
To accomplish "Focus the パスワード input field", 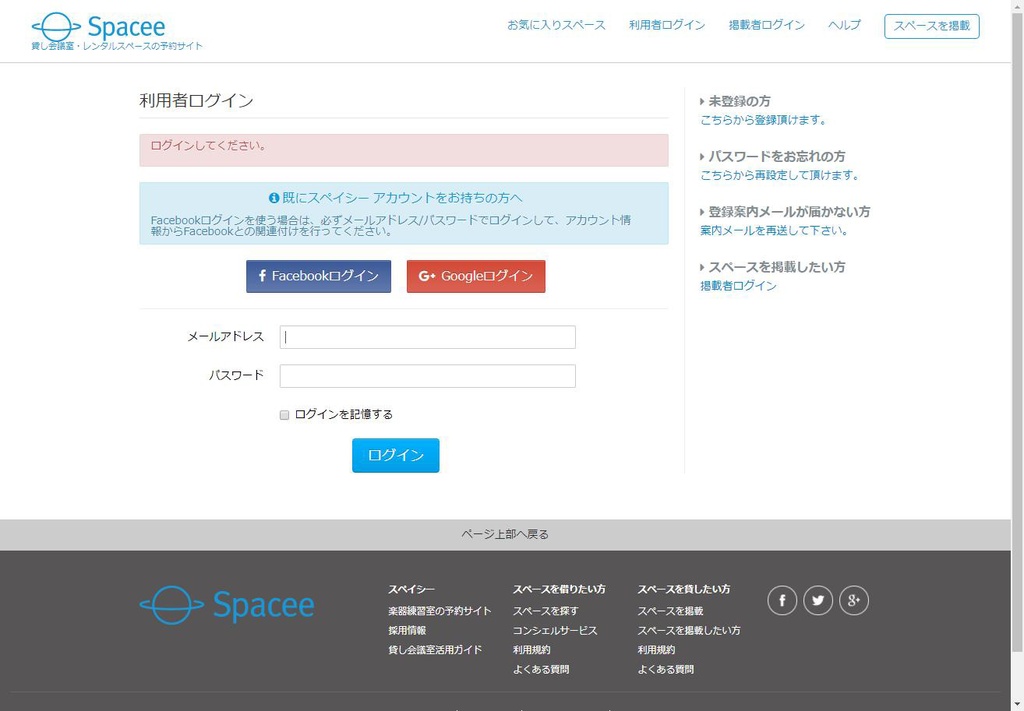I will click(428, 376).
